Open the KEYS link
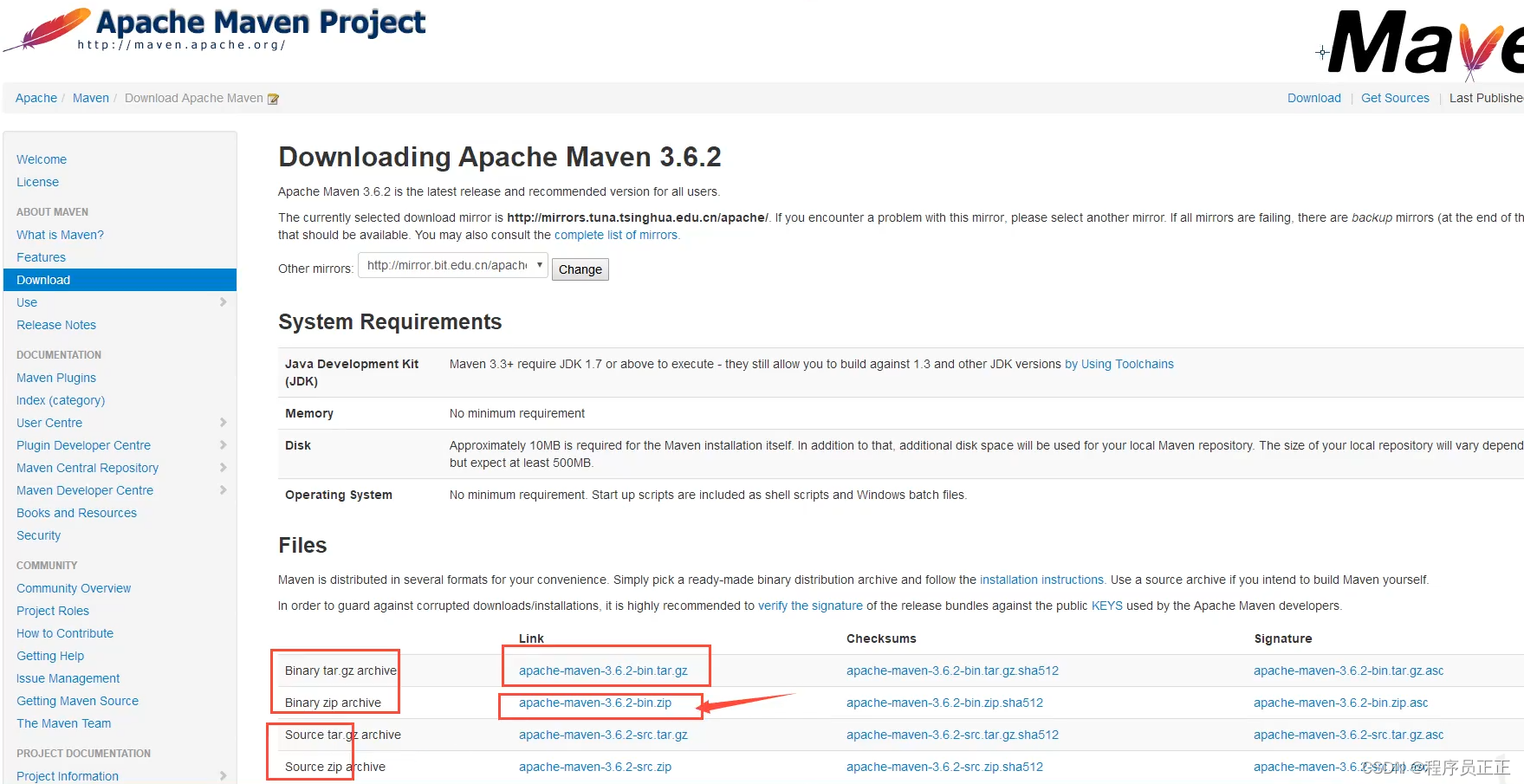This screenshot has width=1524, height=784. point(1106,606)
